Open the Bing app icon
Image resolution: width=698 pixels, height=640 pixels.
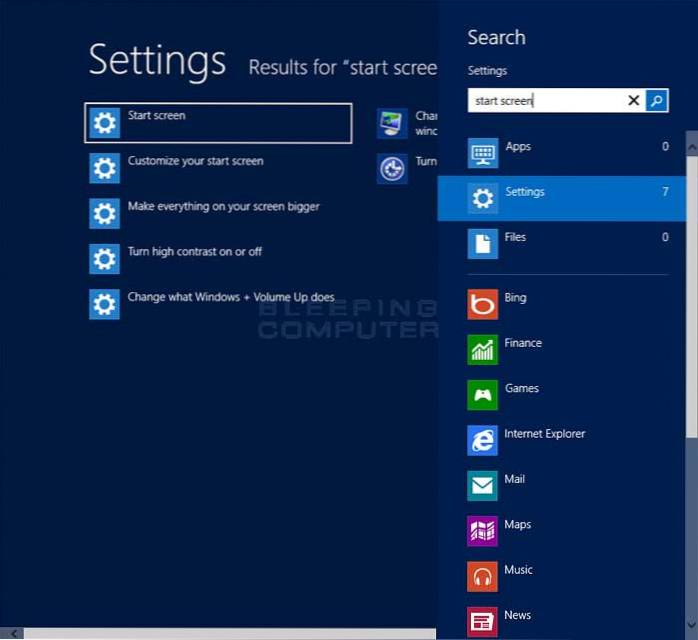coord(482,303)
